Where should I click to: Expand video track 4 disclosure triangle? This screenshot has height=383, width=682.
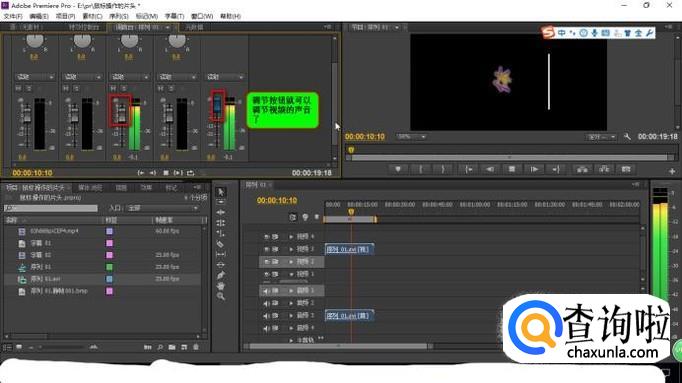(291, 236)
